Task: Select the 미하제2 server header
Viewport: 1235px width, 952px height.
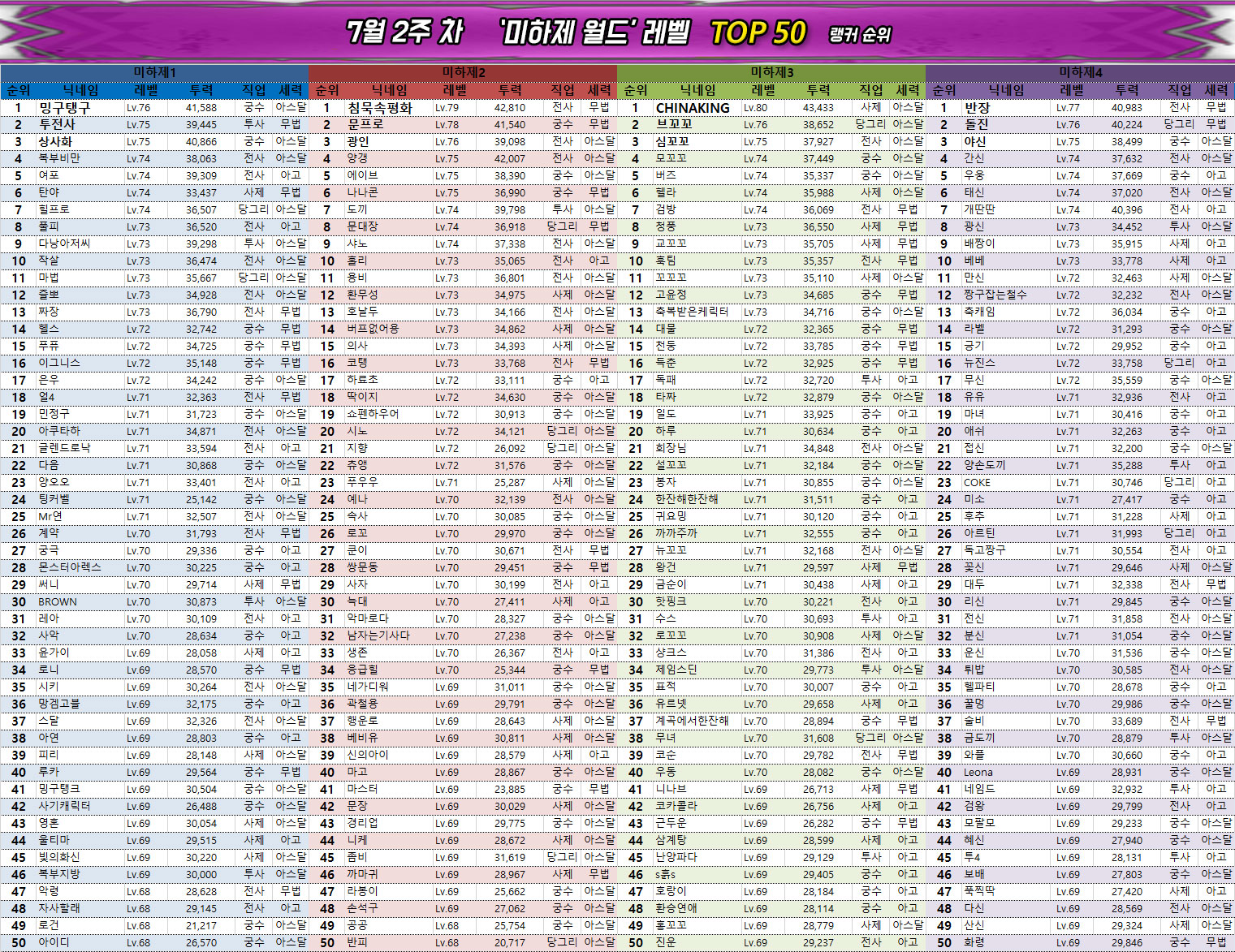Action: [463, 72]
